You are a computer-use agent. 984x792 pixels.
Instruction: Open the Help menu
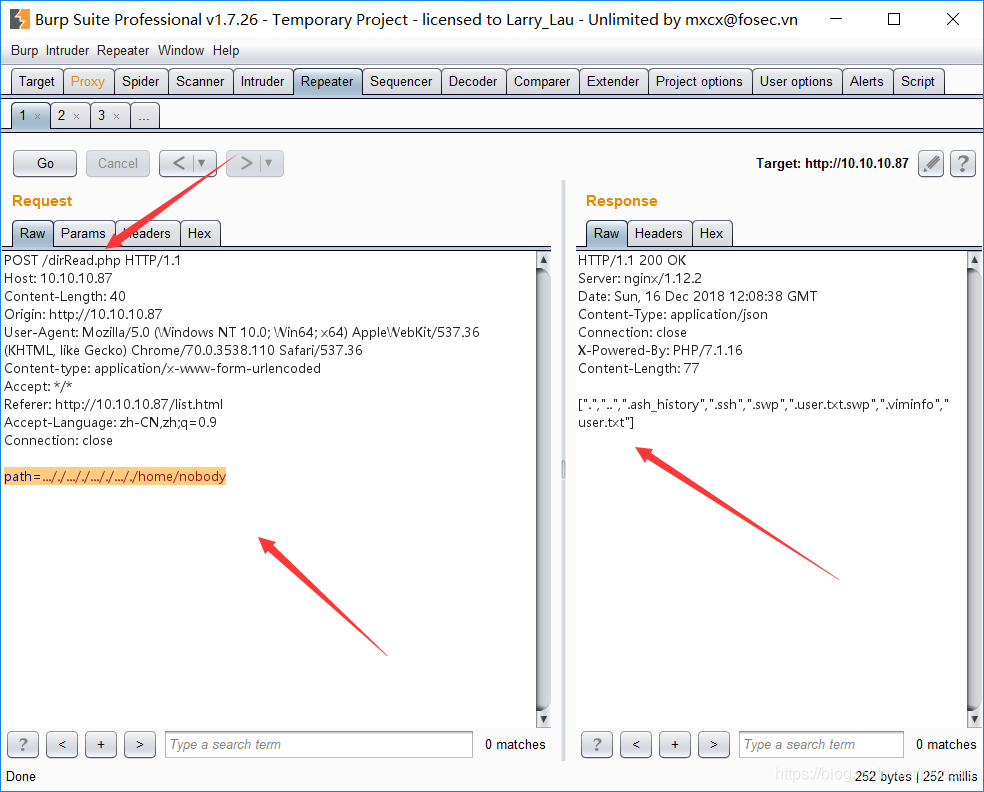(226, 51)
